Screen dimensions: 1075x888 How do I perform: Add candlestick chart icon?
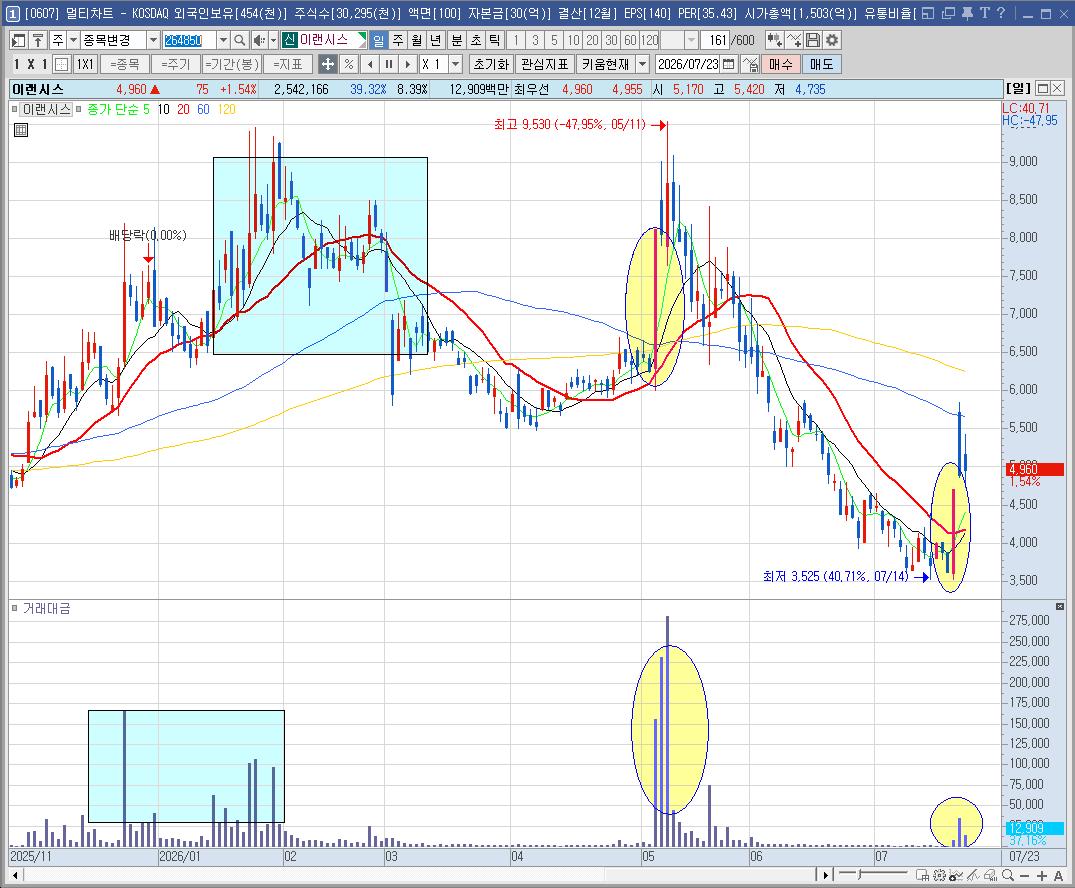coord(774,40)
